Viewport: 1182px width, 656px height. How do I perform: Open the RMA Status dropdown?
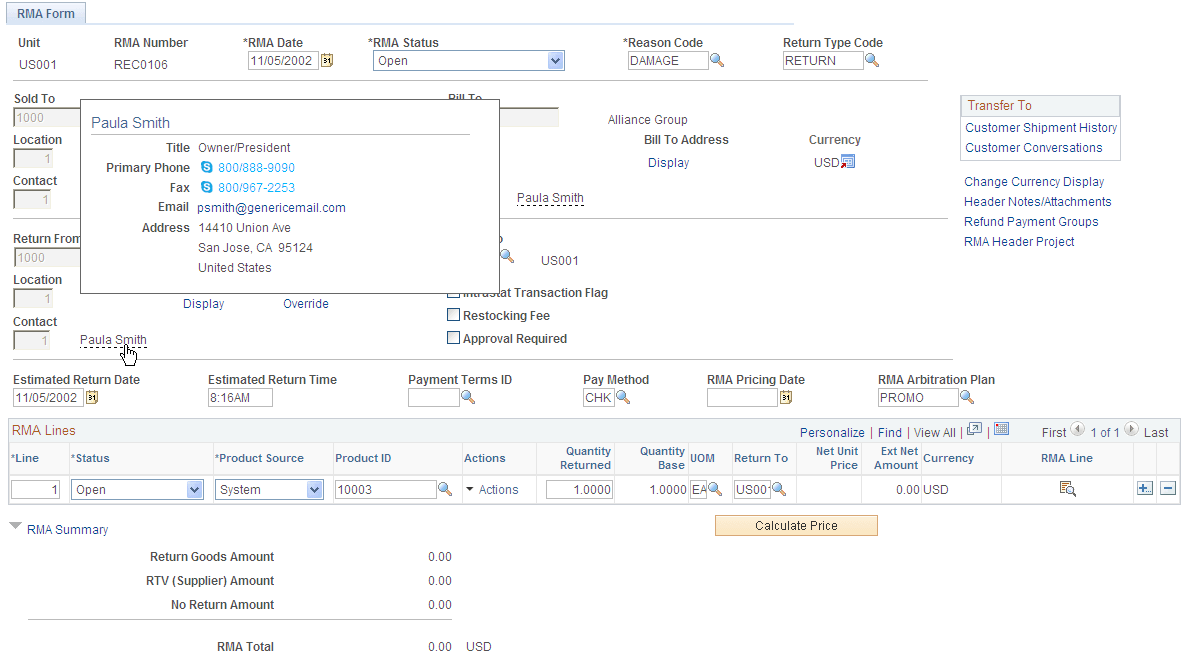coord(556,60)
